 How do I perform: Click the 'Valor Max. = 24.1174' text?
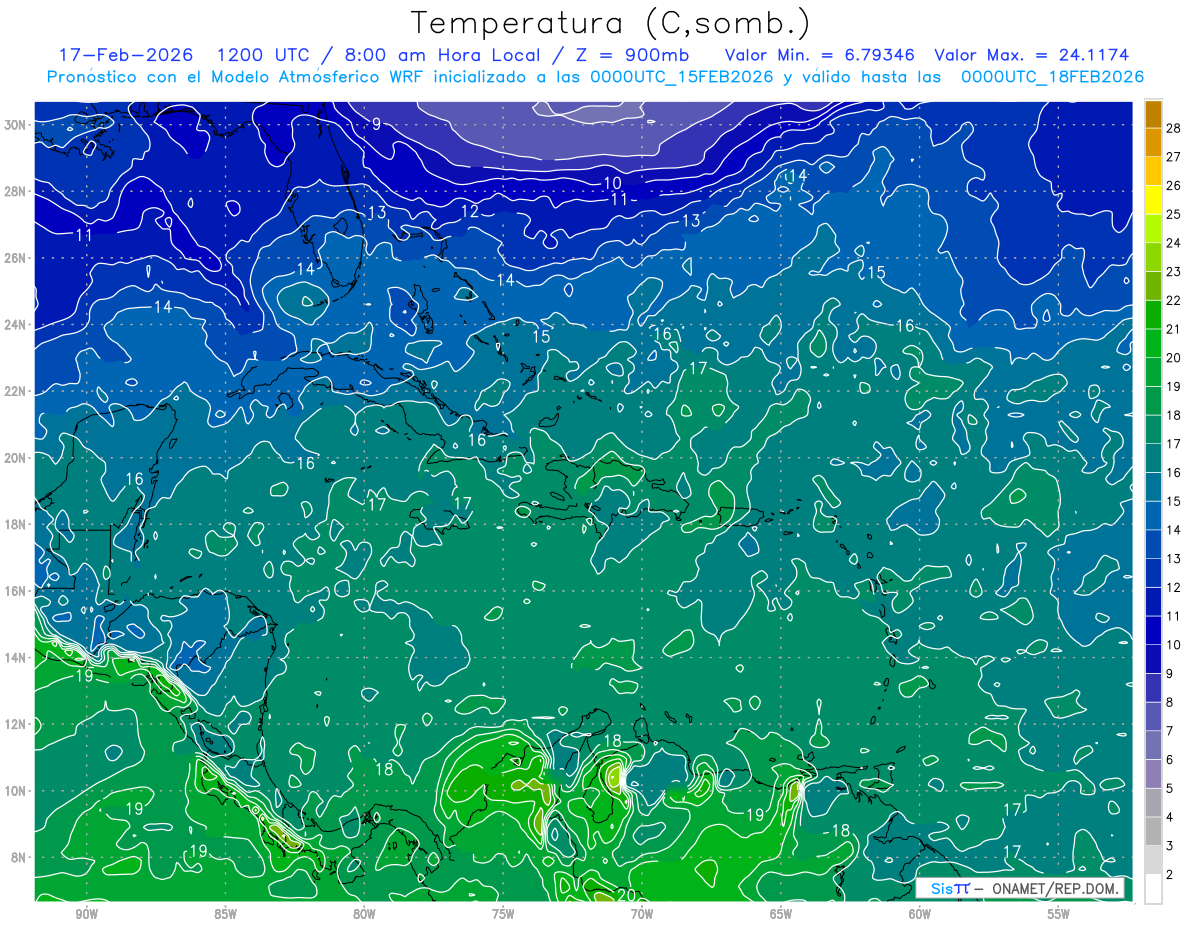(1032, 55)
